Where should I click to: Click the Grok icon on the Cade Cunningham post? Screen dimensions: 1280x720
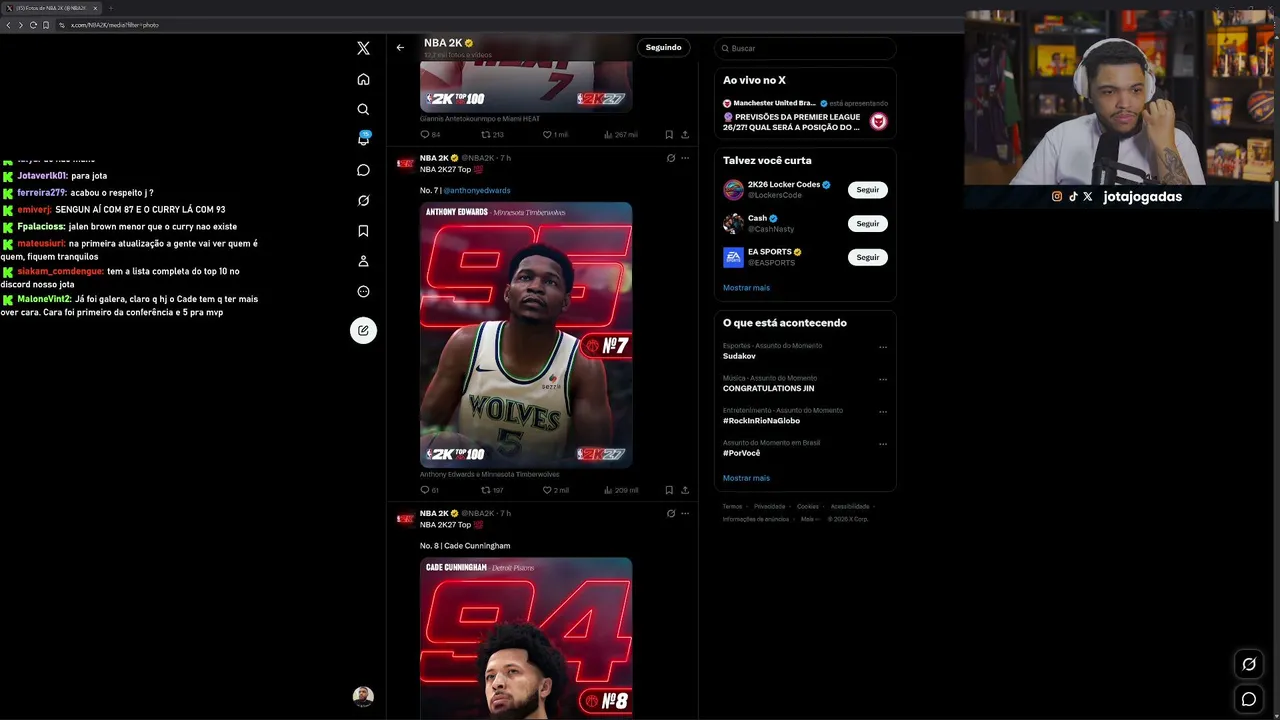[671, 513]
